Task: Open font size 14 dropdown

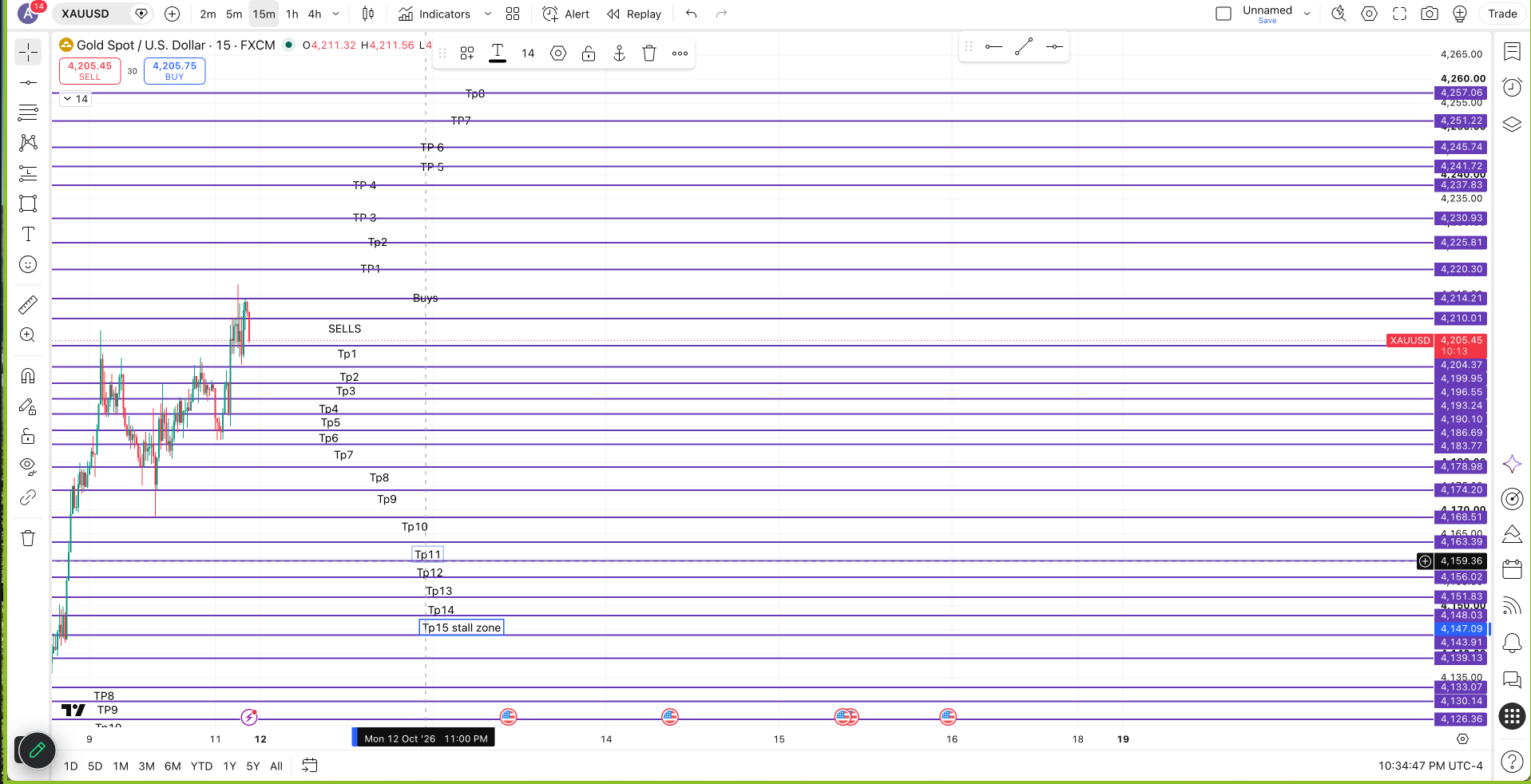Action: (528, 53)
